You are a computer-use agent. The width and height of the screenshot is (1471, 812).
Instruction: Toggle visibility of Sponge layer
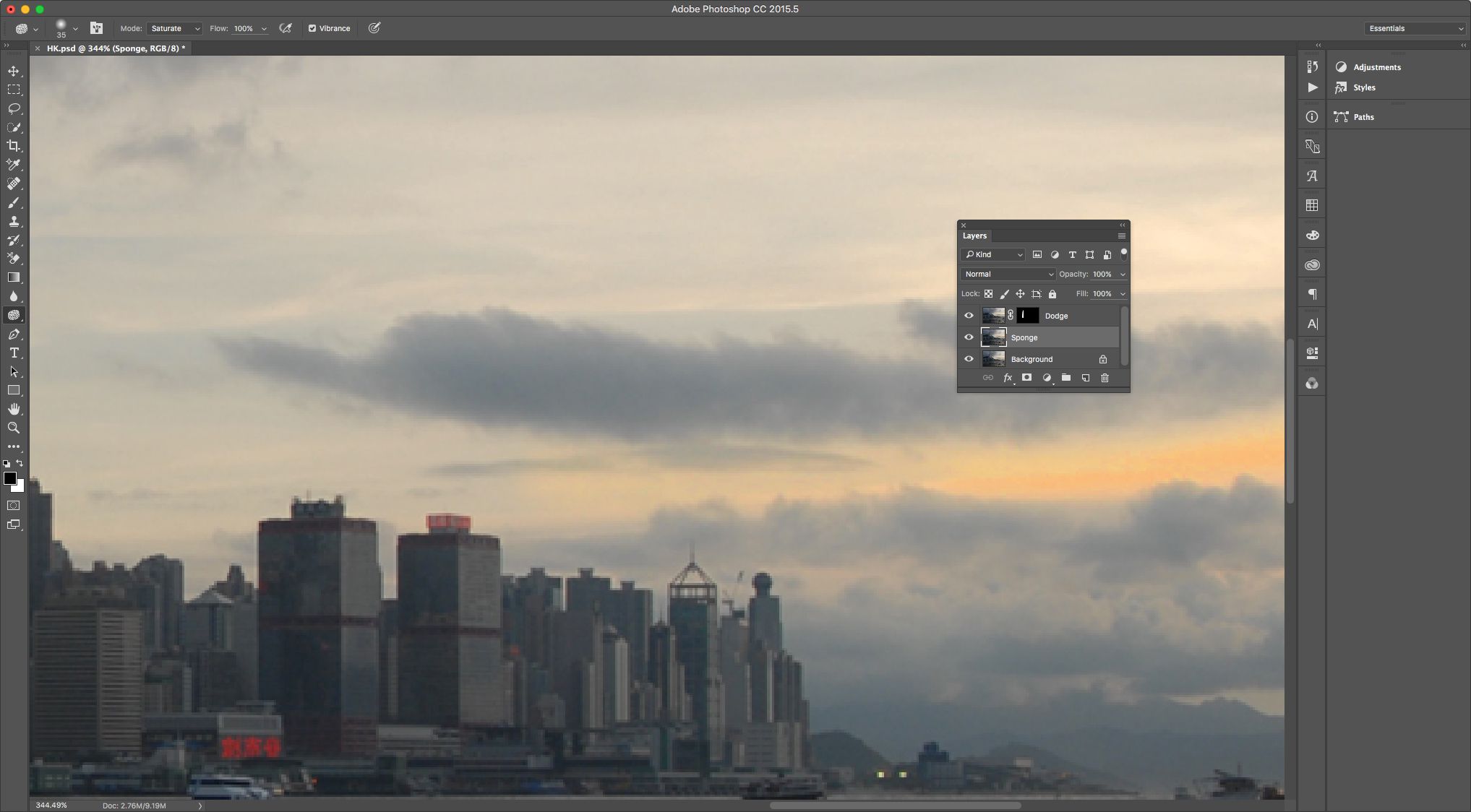[x=969, y=337]
